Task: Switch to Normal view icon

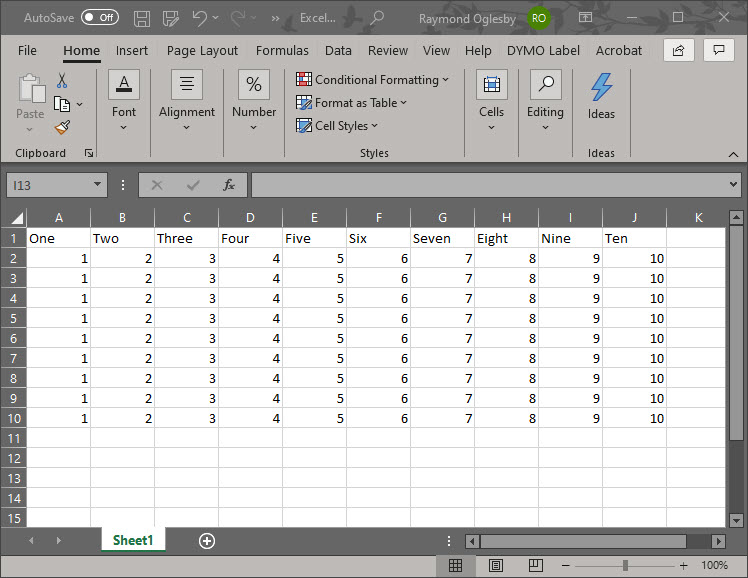Action: click(456, 566)
